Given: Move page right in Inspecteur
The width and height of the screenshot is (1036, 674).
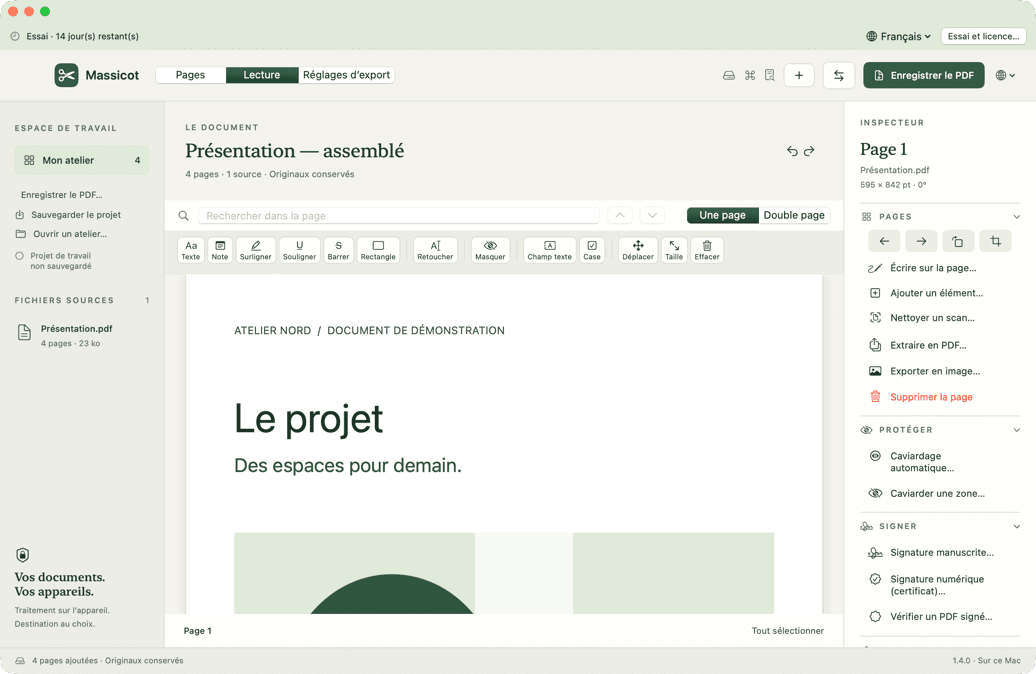Looking at the screenshot, I should tap(921, 241).
